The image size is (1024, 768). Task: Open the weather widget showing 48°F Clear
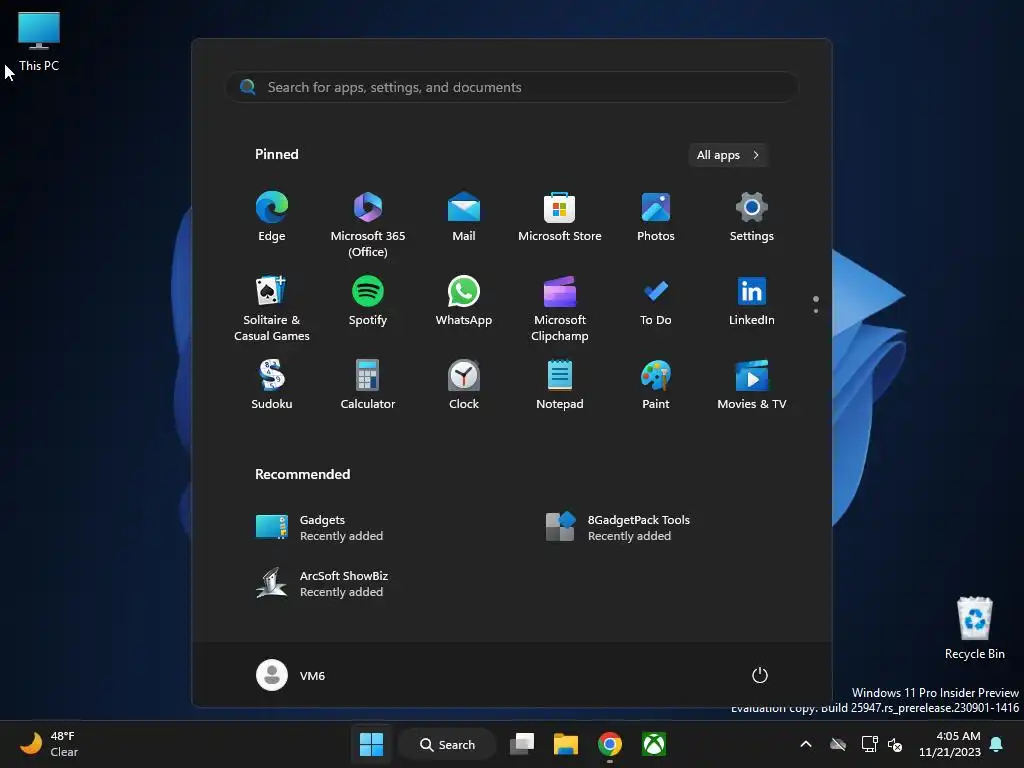pos(49,744)
